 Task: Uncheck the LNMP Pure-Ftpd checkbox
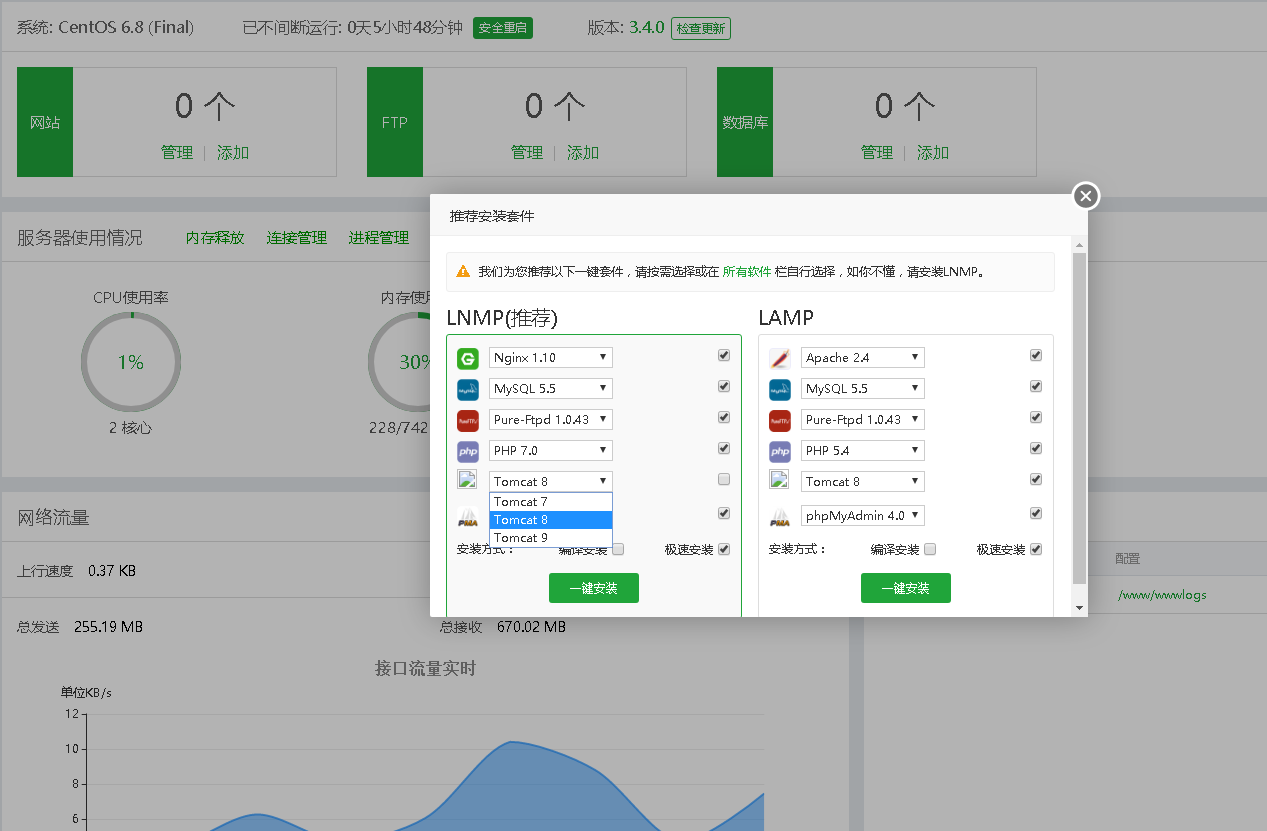pos(724,417)
